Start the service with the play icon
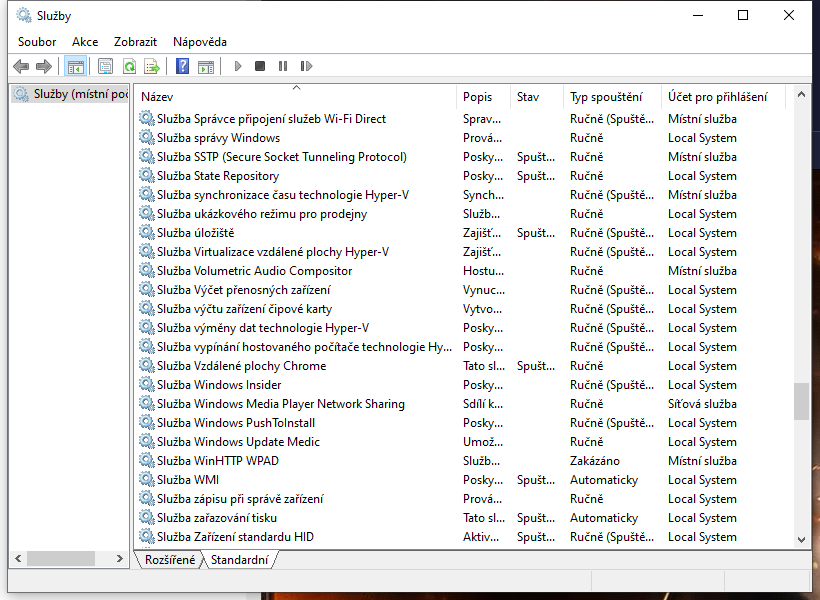 pyautogui.click(x=238, y=66)
